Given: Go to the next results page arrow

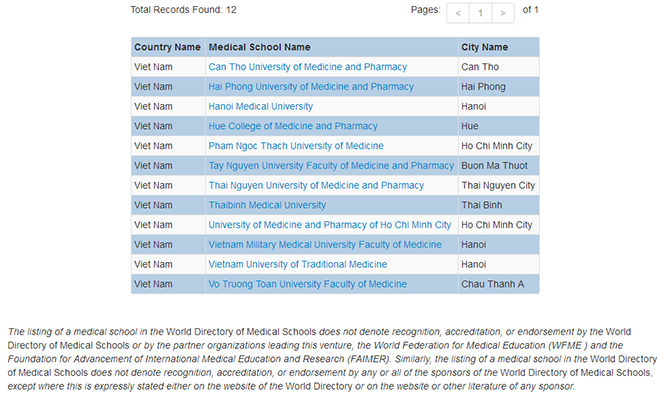Looking at the screenshot, I should (x=503, y=13).
